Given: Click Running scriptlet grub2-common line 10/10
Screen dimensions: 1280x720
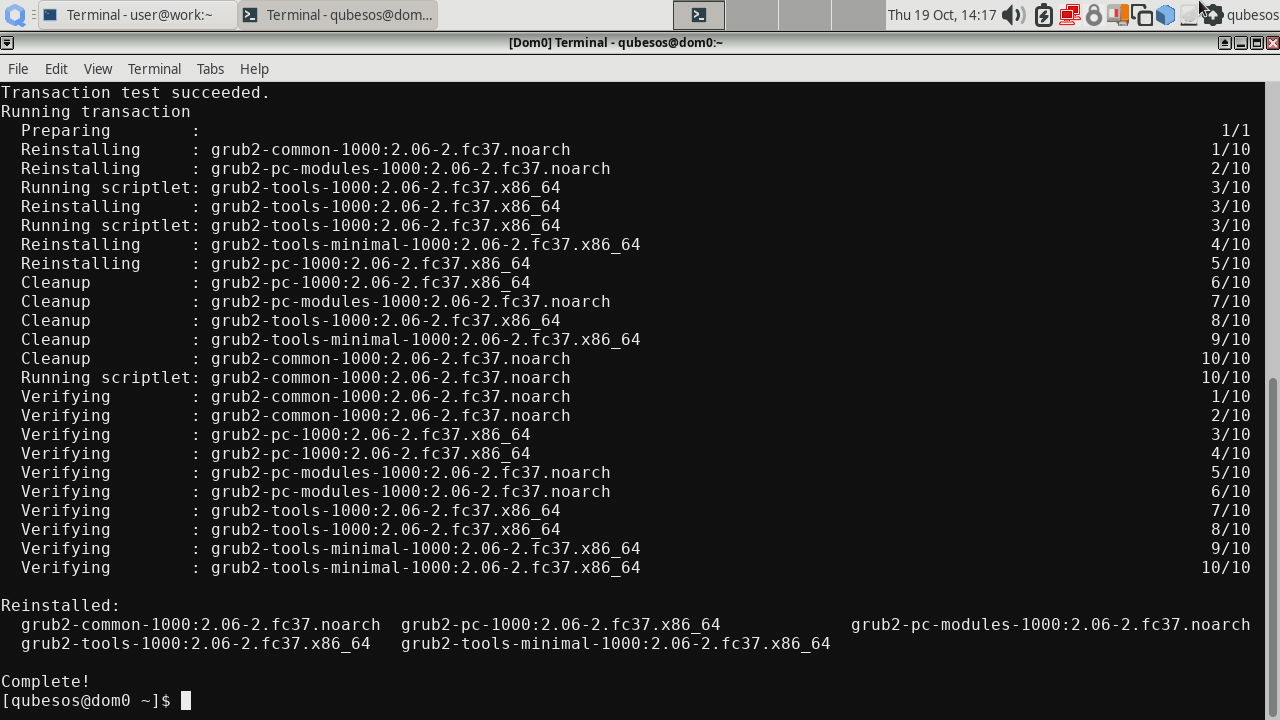Looking at the screenshot, I should coord(635,378).
